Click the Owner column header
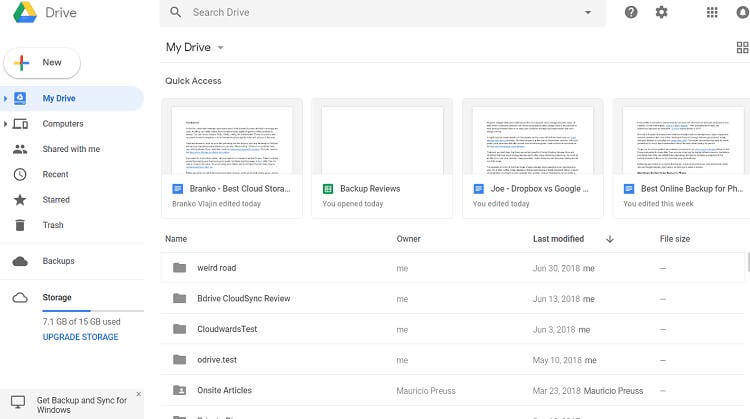This screenshot has height=419, width=750. coord(408,239)
